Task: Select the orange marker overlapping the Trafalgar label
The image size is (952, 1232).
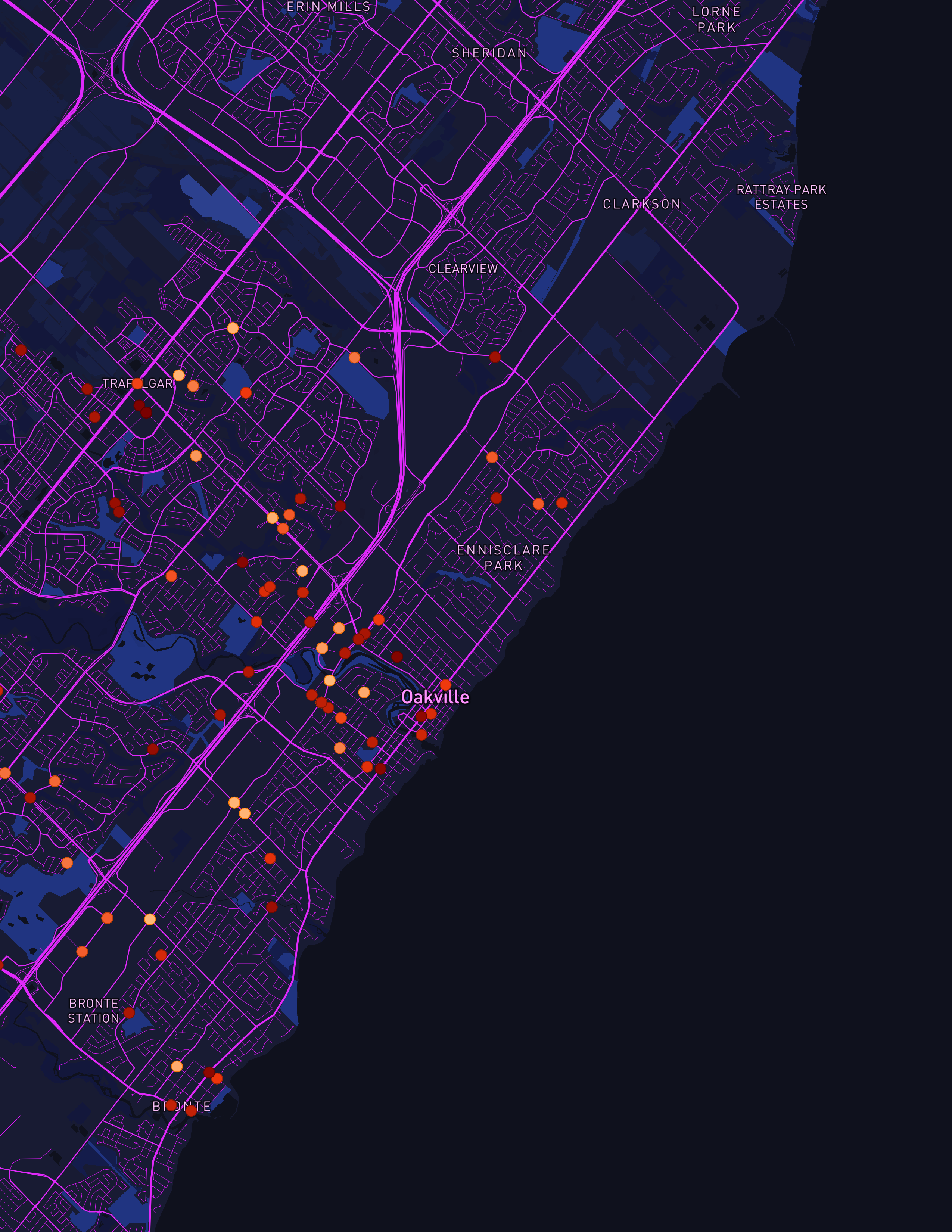Action: tap(137, 383)
